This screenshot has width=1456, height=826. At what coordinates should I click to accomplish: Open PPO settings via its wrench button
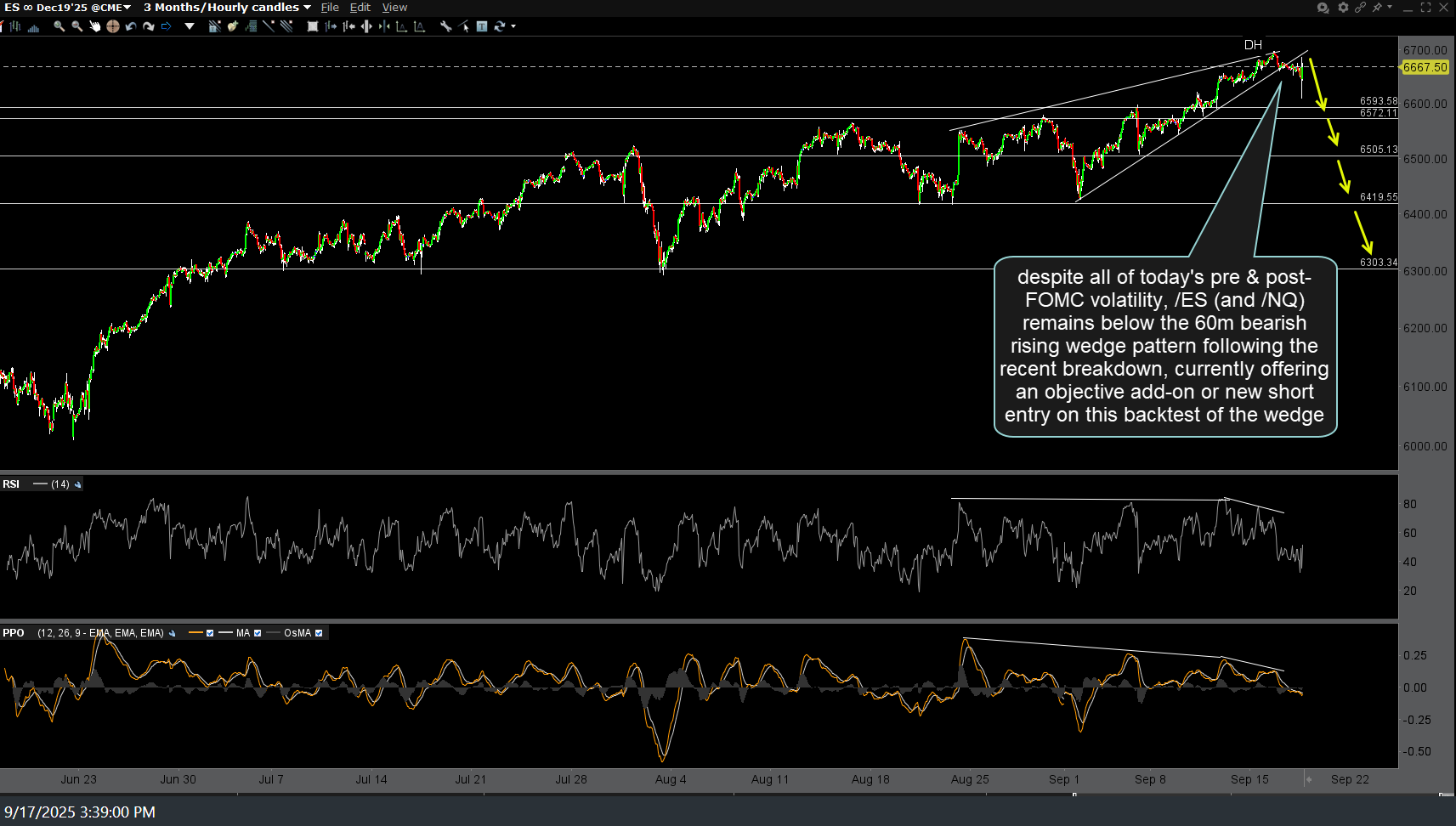click(x=173, y=633)
